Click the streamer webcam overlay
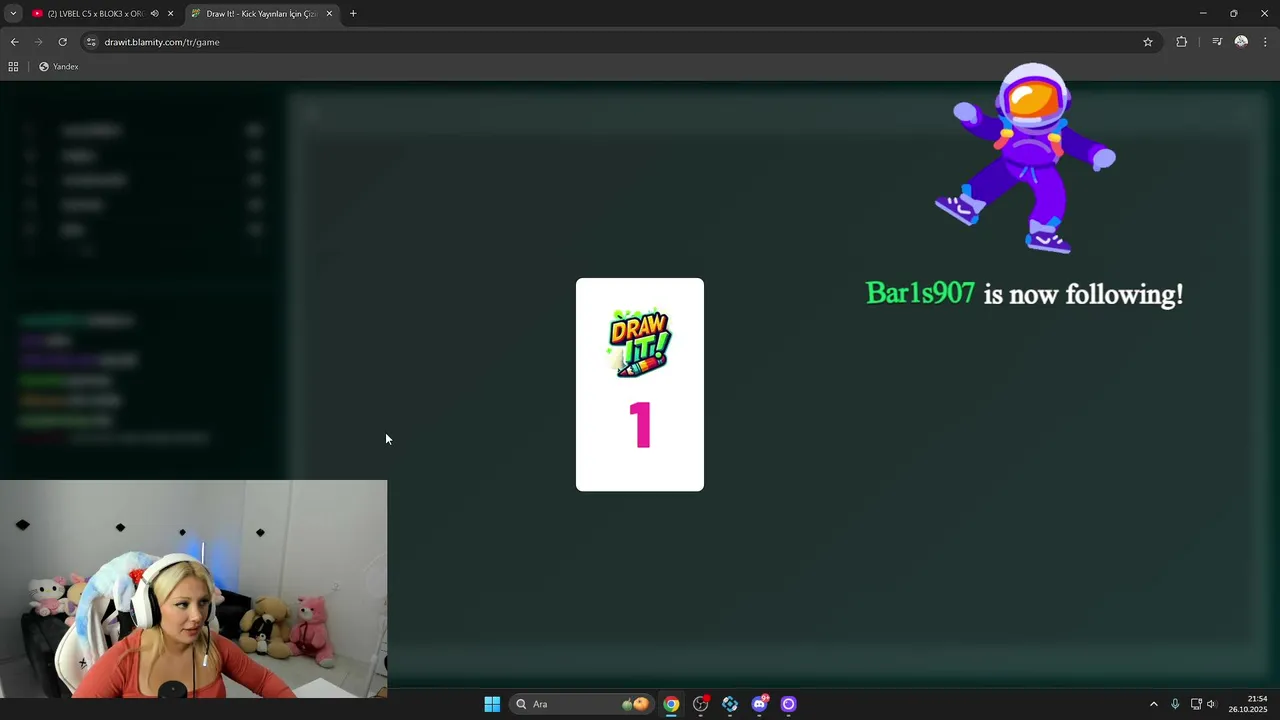 coord(193,589)
